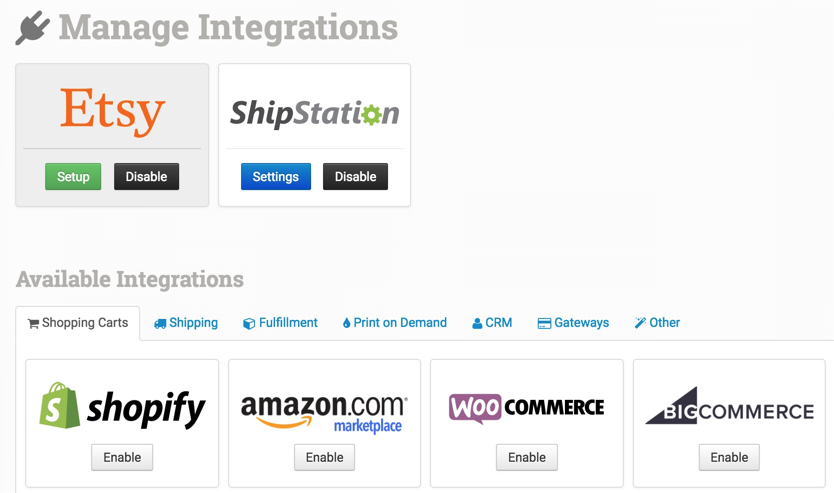Click the Etsy logo
The width and height of the screenshot is (834, 493).
(x=112, y=111)
